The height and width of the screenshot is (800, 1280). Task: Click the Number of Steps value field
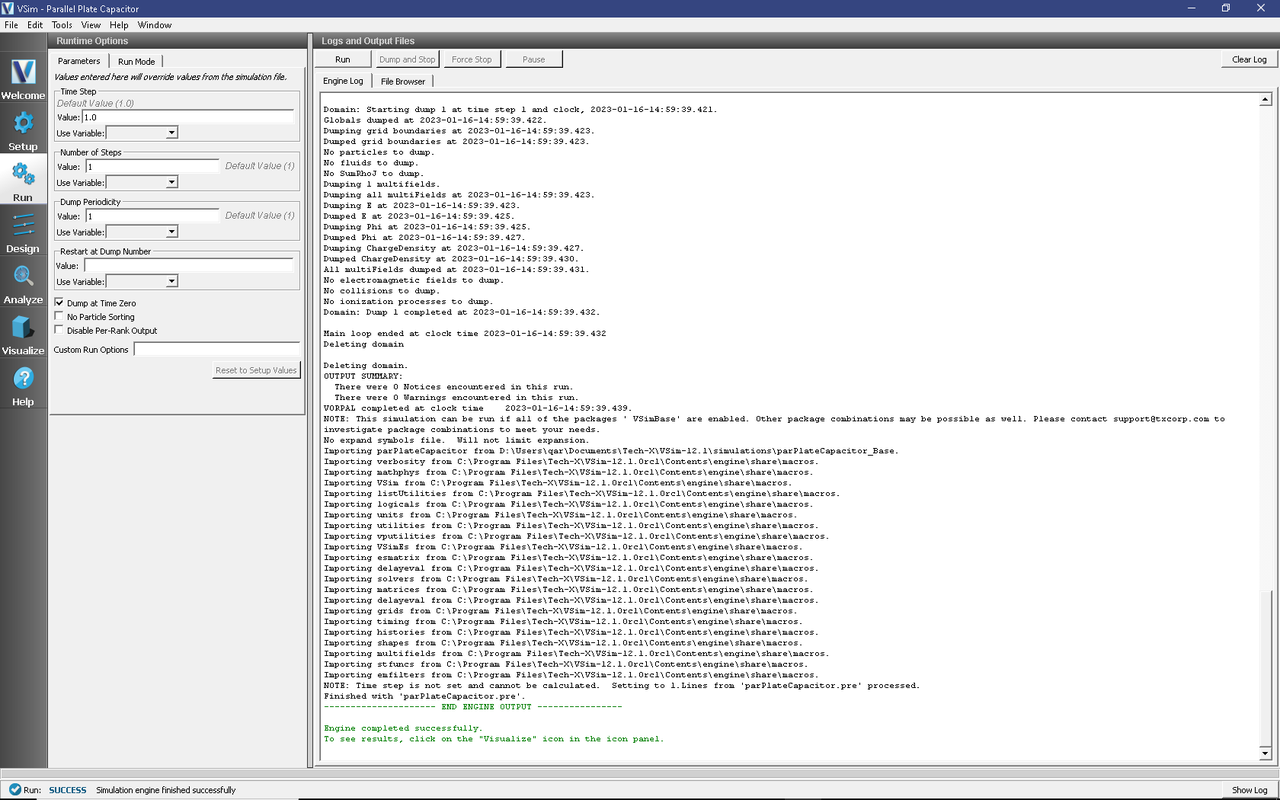coord(151,167)
